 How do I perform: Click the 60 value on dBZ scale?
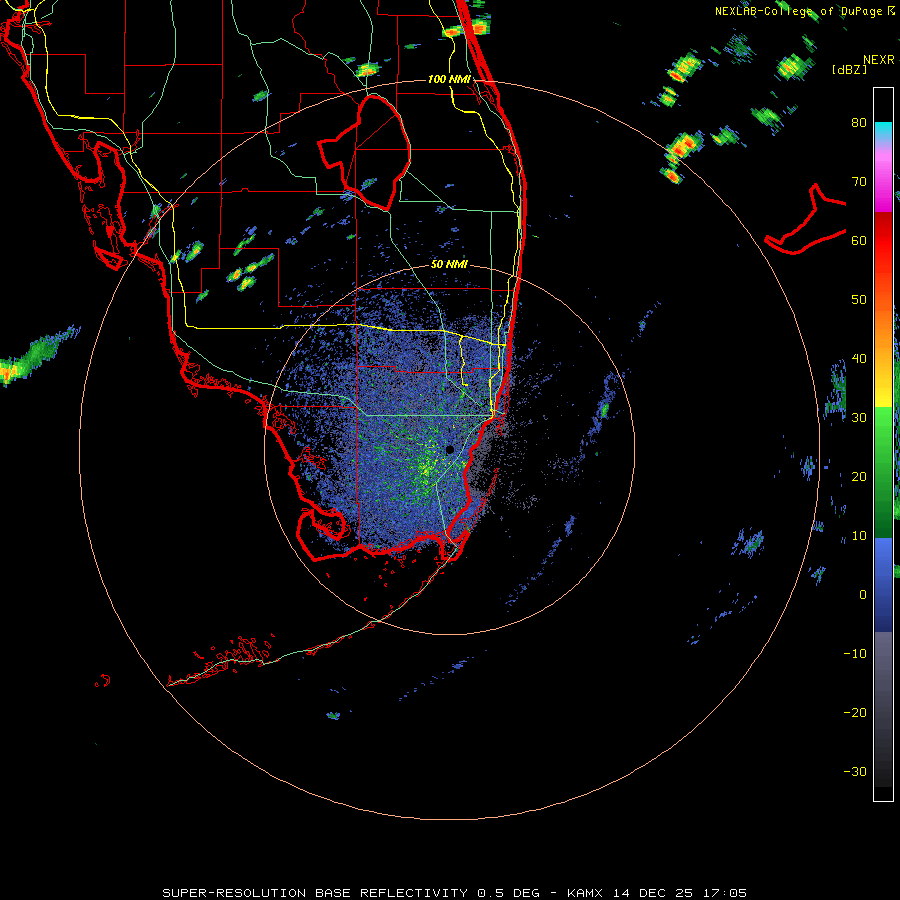(859, 240)
